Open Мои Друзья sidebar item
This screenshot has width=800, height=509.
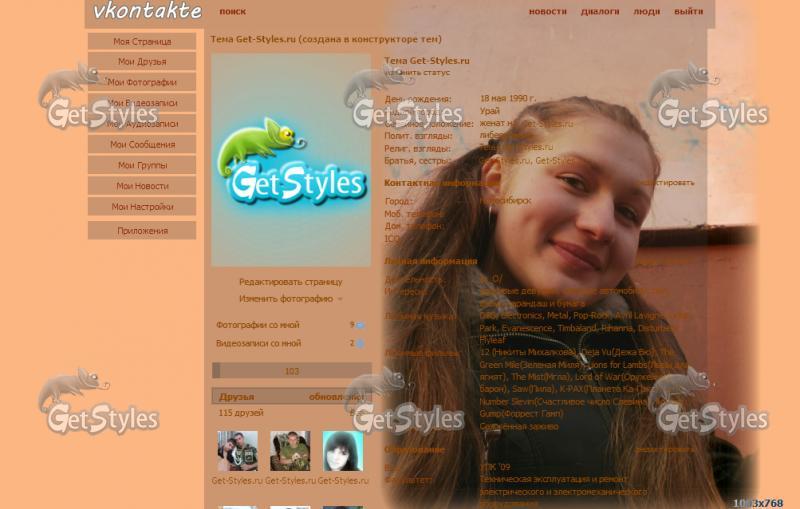142,61
